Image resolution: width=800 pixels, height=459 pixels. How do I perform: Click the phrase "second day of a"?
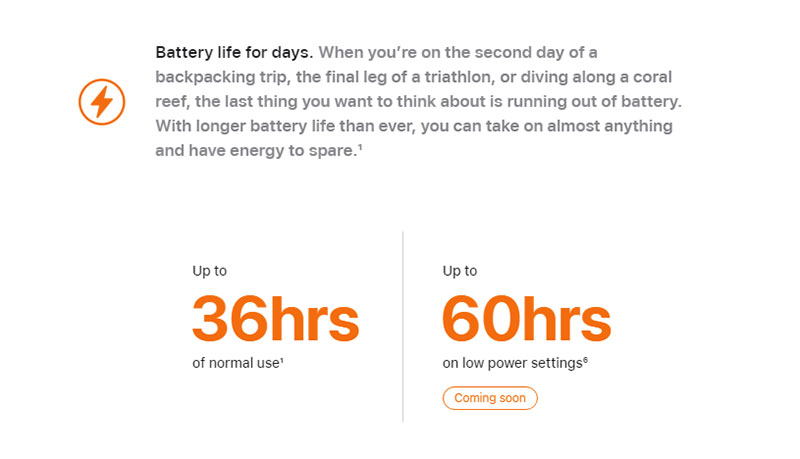pyautogui.click(x=536, y=53)
